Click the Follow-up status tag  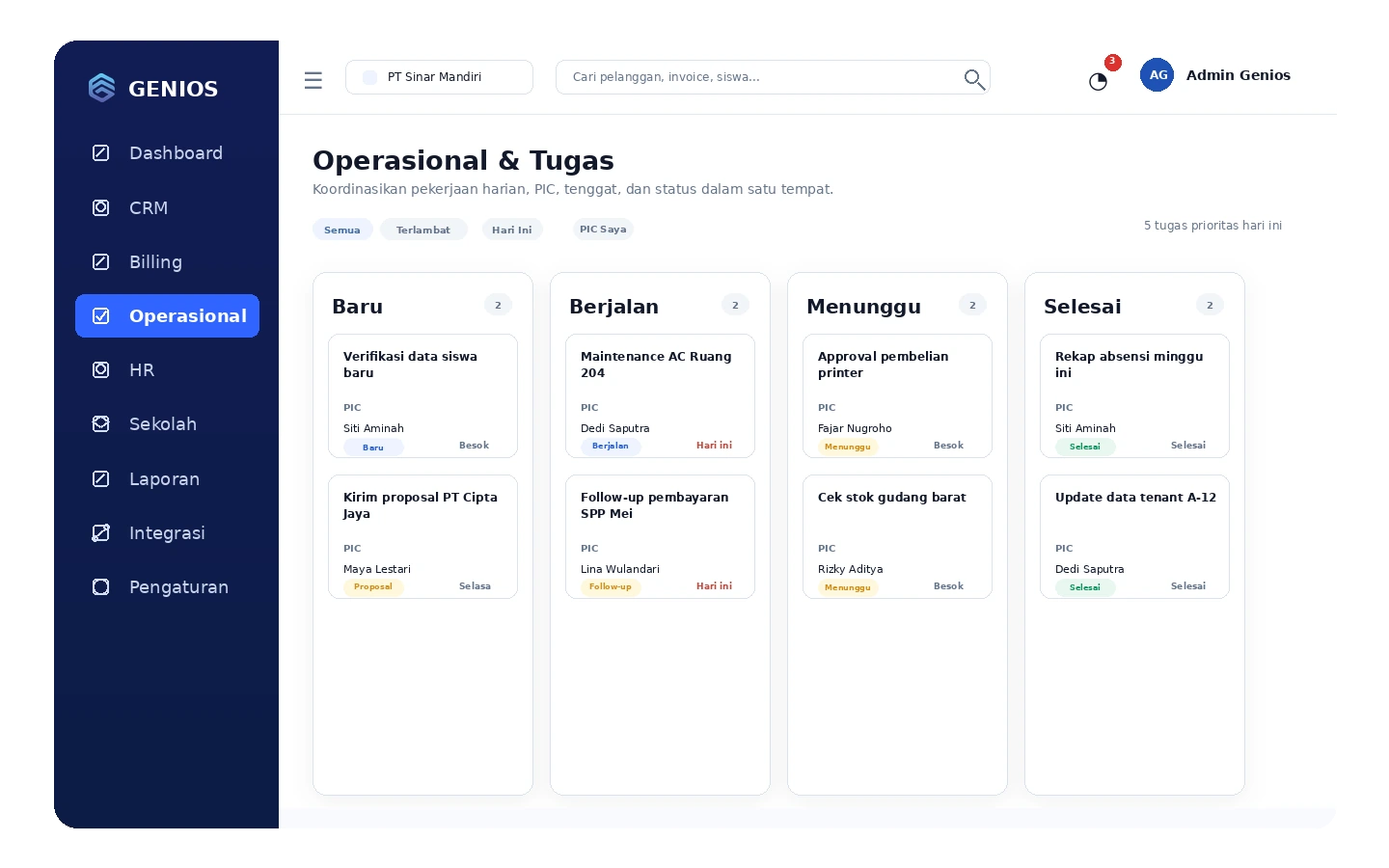pos(611,586)
